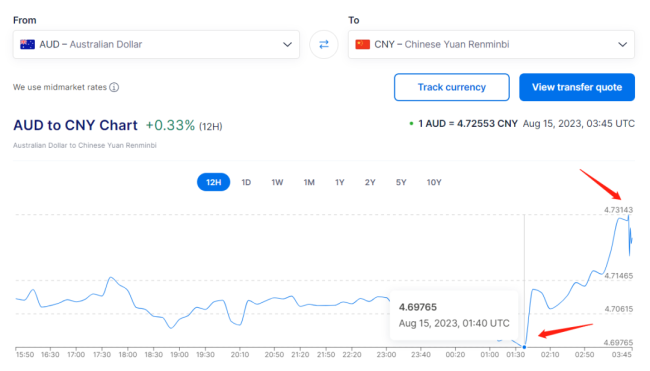
Task: Click the chart low point marker dot
Action: point(524,347)
